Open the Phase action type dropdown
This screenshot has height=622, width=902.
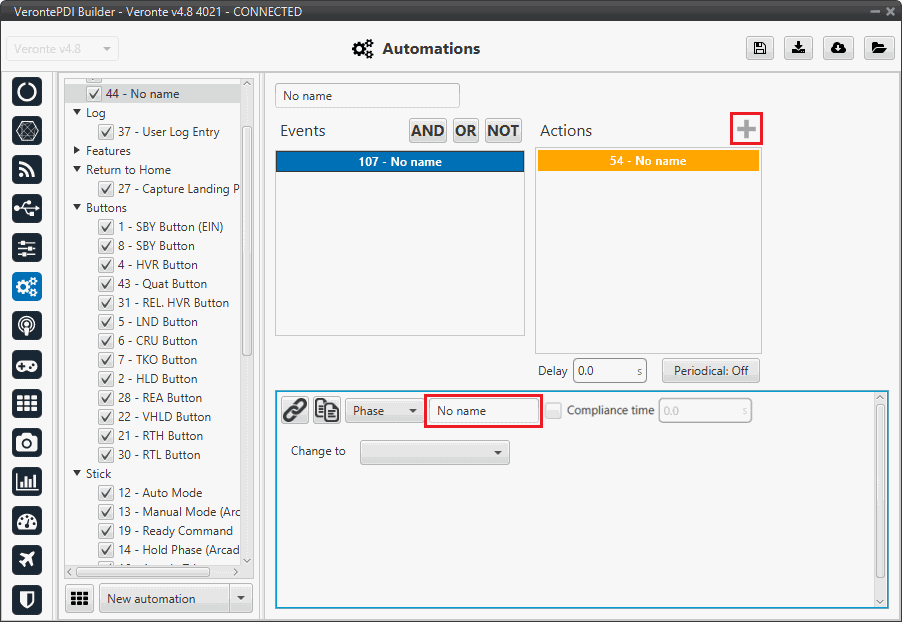(384, 411)
